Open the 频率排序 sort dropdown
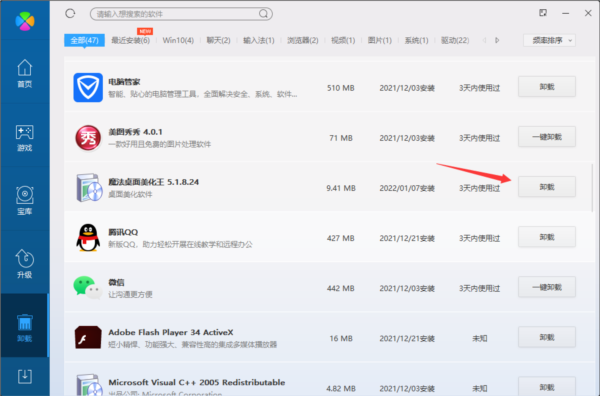Screen dimensions: 600x396 tap(549, 40)
